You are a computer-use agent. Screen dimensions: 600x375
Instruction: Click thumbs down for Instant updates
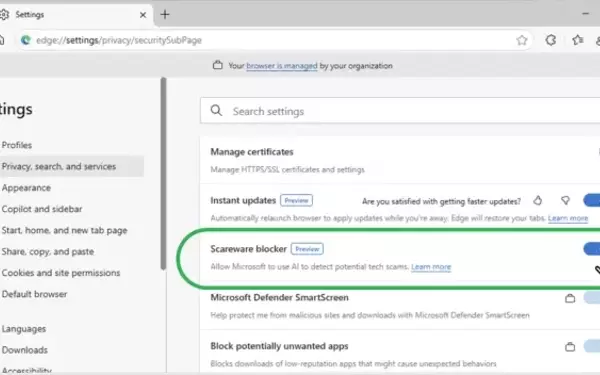click(565, 201)
